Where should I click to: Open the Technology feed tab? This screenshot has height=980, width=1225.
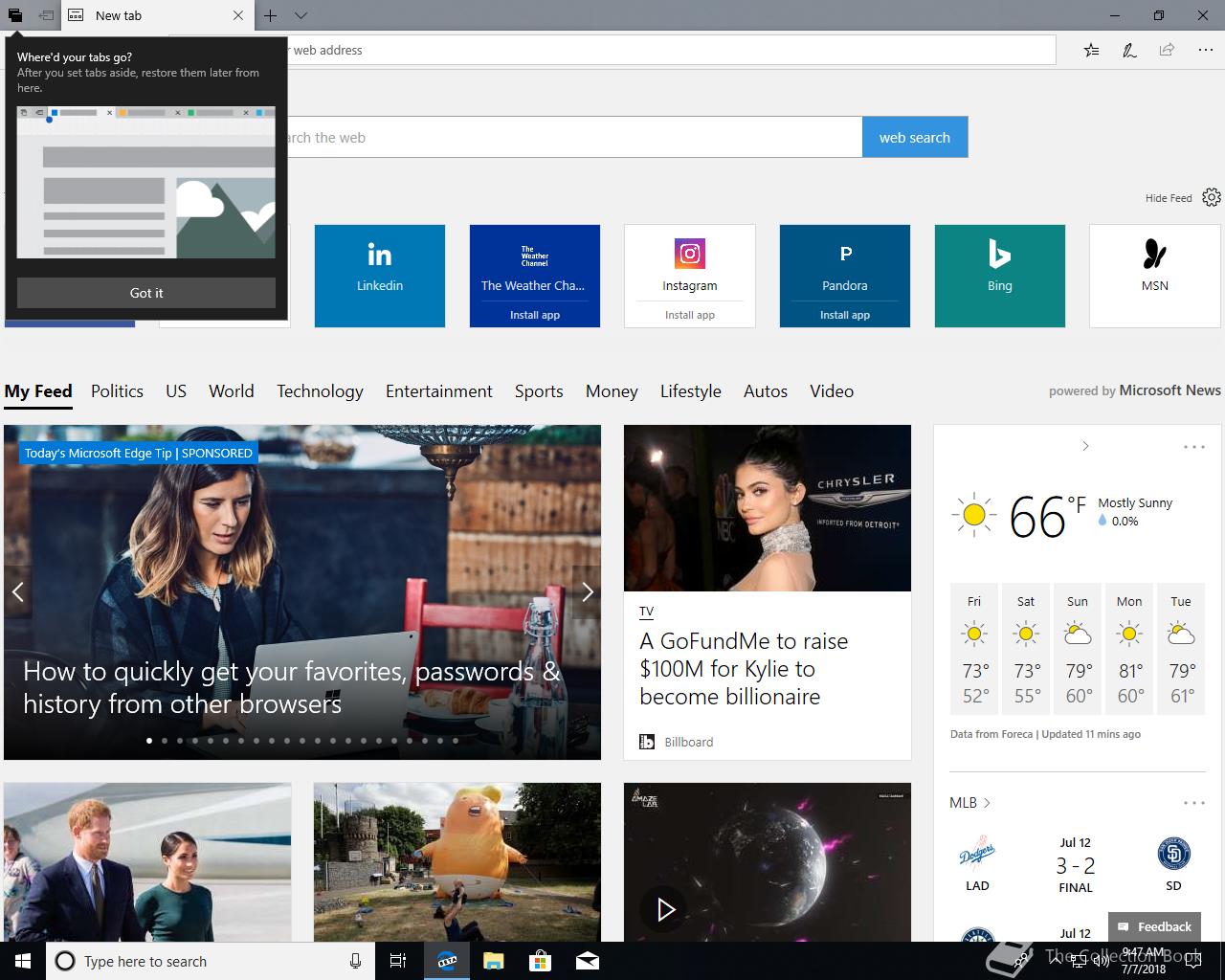[320, 391]
